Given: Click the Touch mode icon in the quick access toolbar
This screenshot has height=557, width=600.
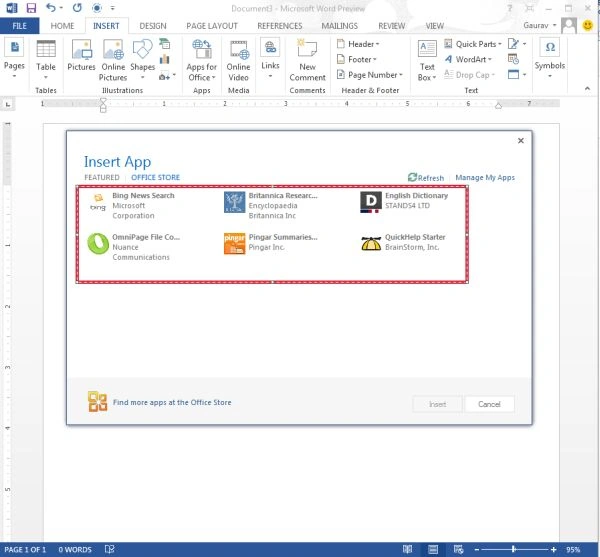Looking at the screenshot, I should coord(97,8).
